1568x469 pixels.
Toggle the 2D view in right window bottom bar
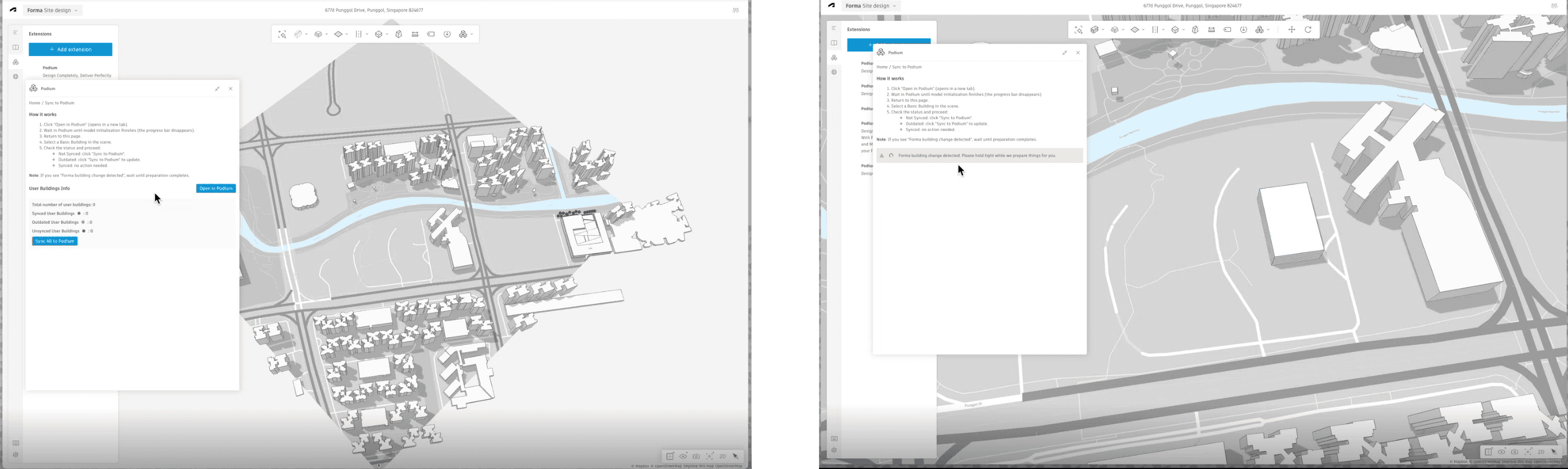click(1541, 452)
